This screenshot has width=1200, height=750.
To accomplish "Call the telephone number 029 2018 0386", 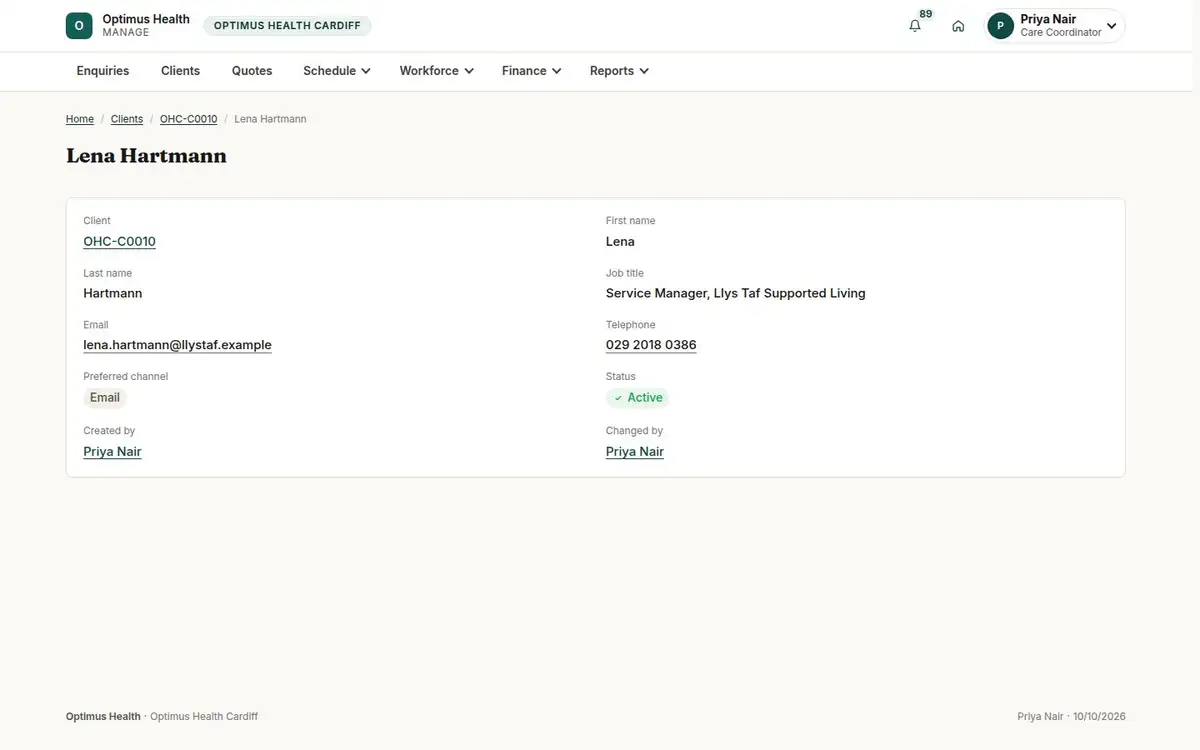I will (651, 345).
